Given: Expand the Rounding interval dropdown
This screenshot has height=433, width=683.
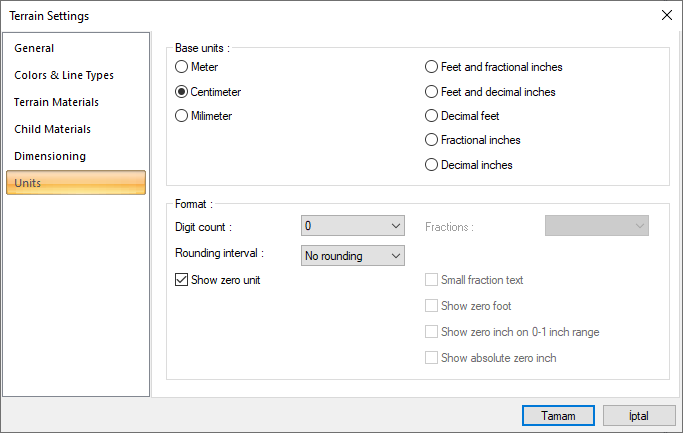Looking at the screenshot, I should point(352,256).
